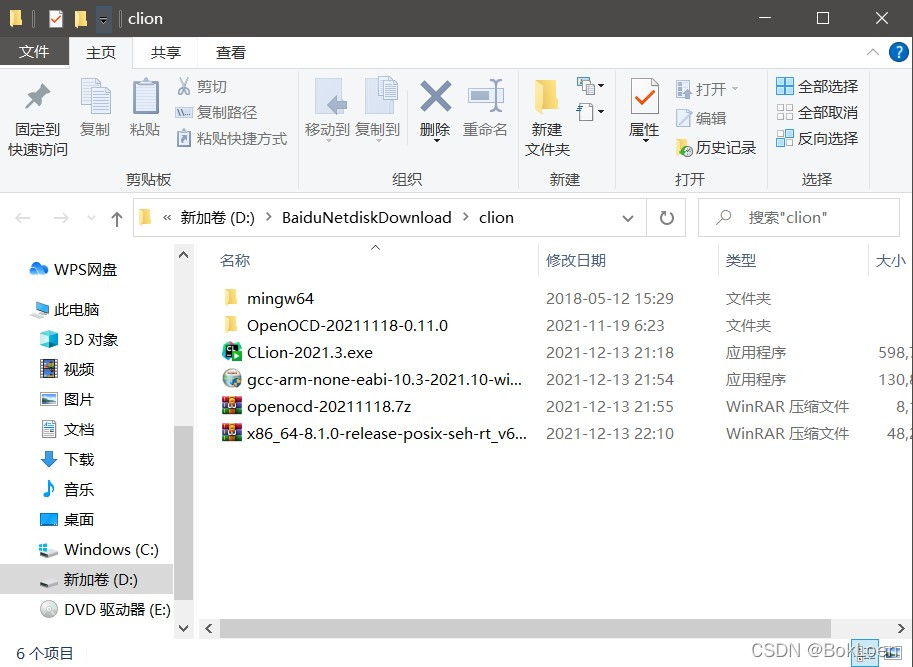913x667 pixels.
Task: Click BaiduNetdiskDownload in the address path
Action: pos(367,218)
